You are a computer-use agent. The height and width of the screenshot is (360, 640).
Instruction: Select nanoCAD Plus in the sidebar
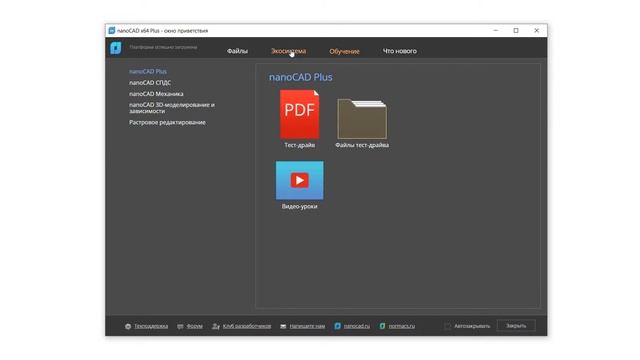pyautogui.click(x=148, y=71)
